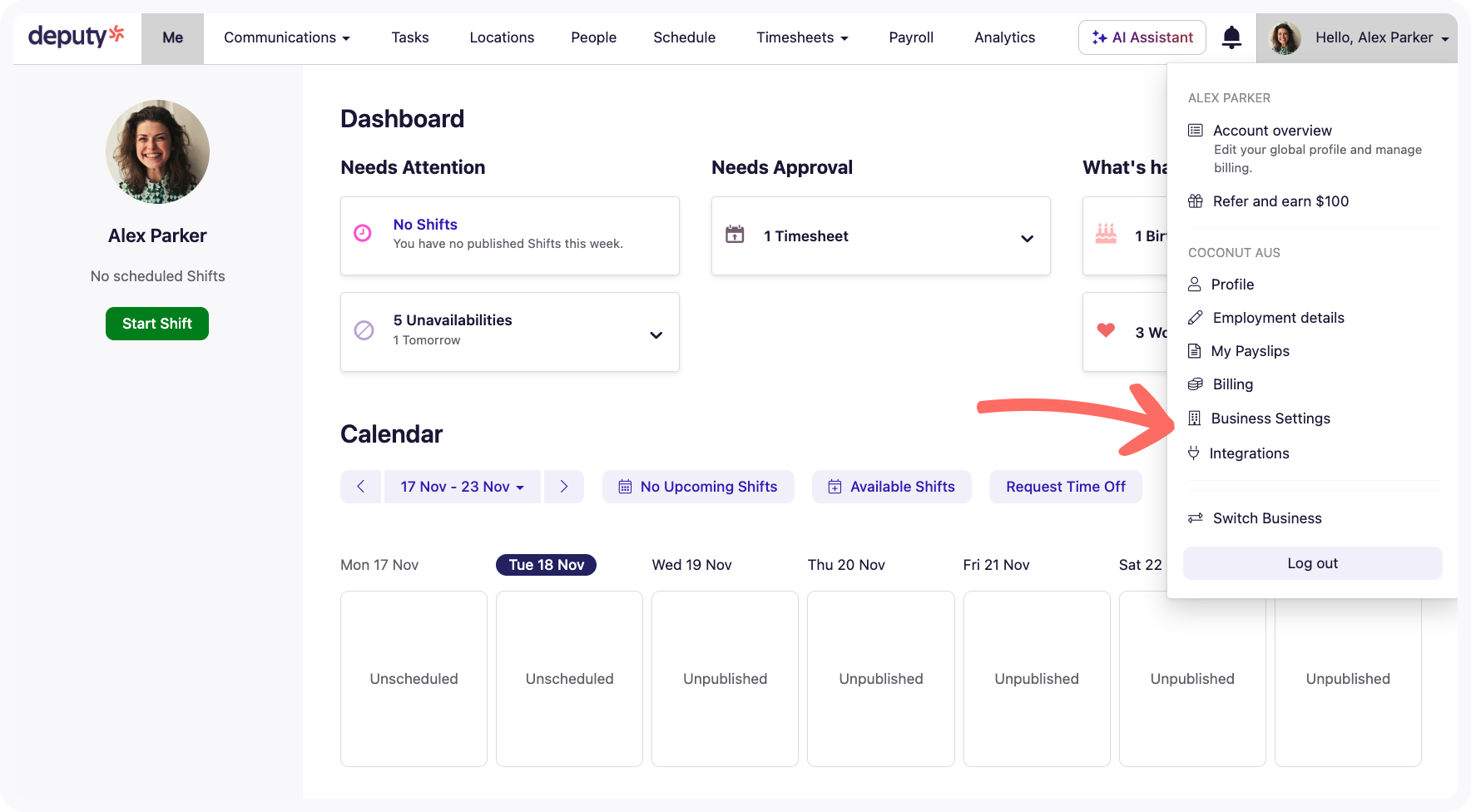Click the heart icon in What's happening
The width and height of the screenshot is (1471, 812).
pyautogui.click(x=1105, y=329)
